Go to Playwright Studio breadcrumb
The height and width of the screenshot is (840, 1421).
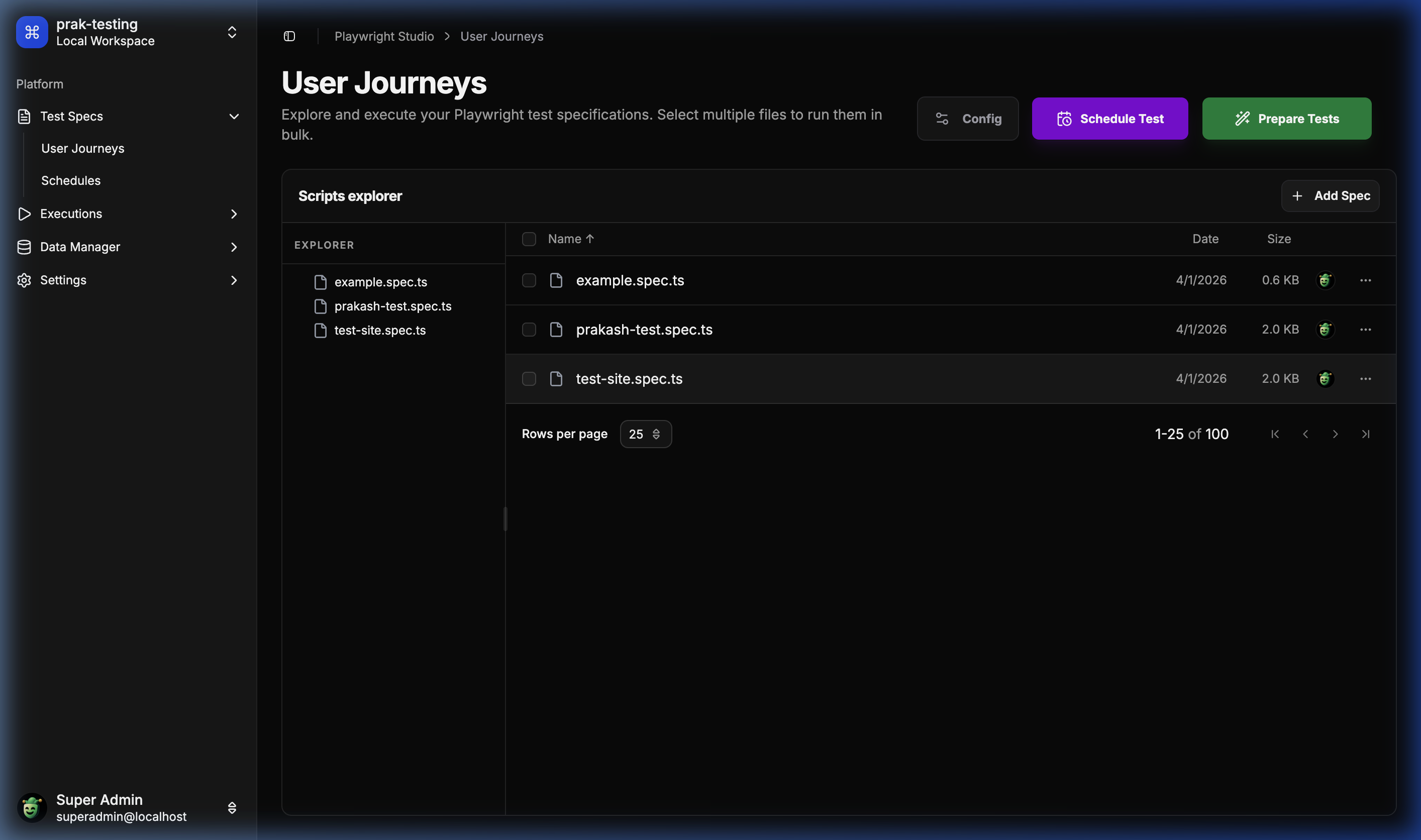pos(384,36)
